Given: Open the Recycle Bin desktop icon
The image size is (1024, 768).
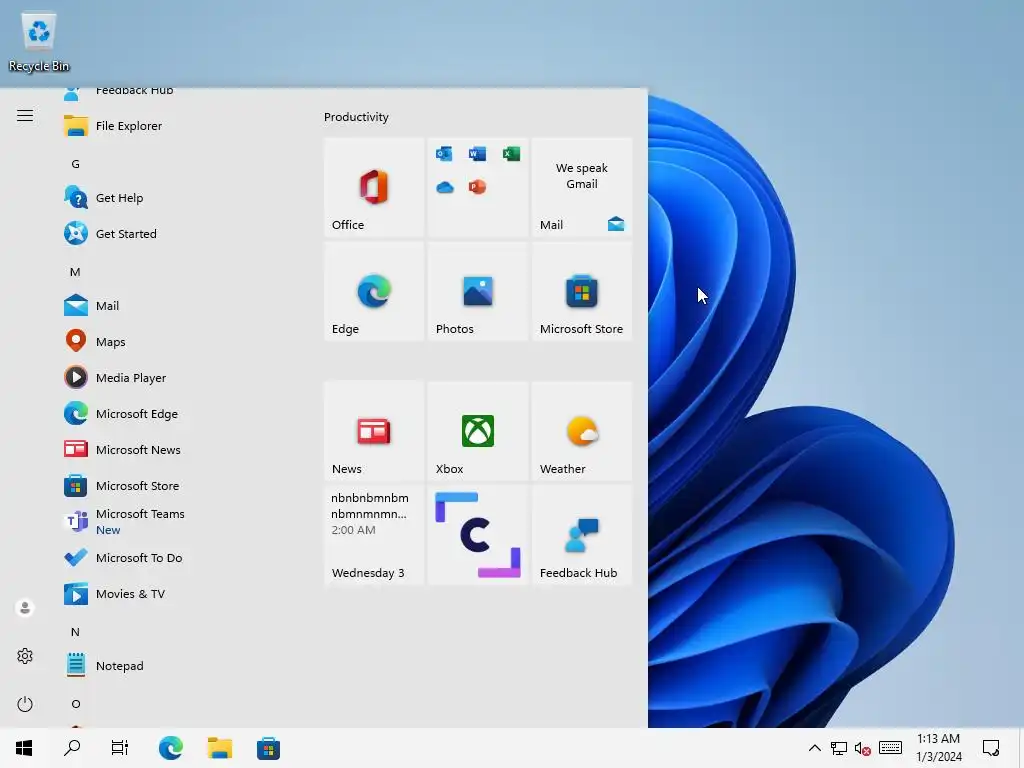Looking at the screenshot, I should (x=39, y=42).
